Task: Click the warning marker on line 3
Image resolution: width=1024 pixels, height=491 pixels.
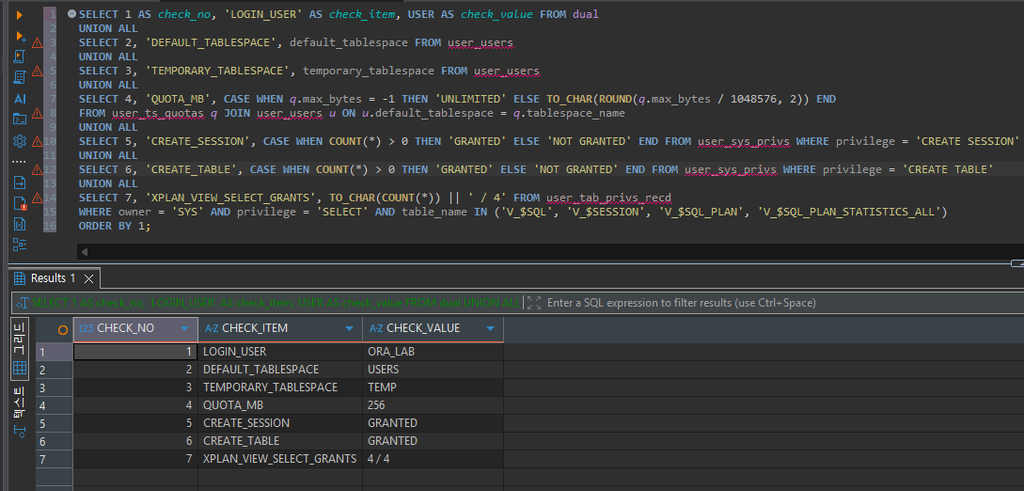Action: coord(37,43)
